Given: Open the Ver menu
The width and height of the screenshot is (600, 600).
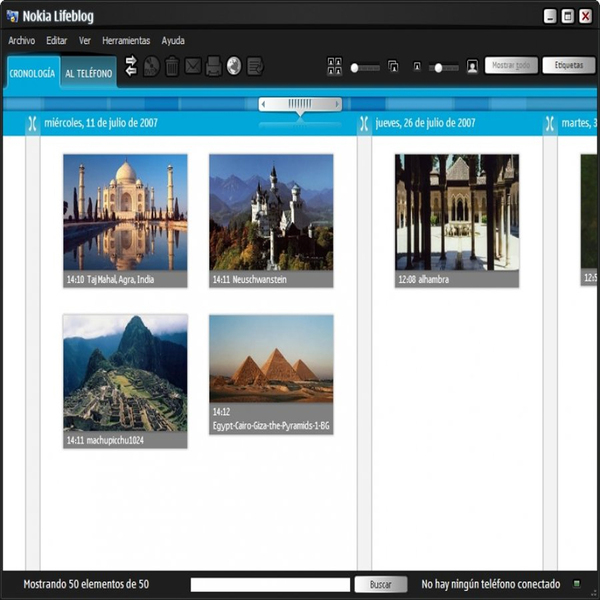Looking at the screenshot, I should (x=85, y=41).
